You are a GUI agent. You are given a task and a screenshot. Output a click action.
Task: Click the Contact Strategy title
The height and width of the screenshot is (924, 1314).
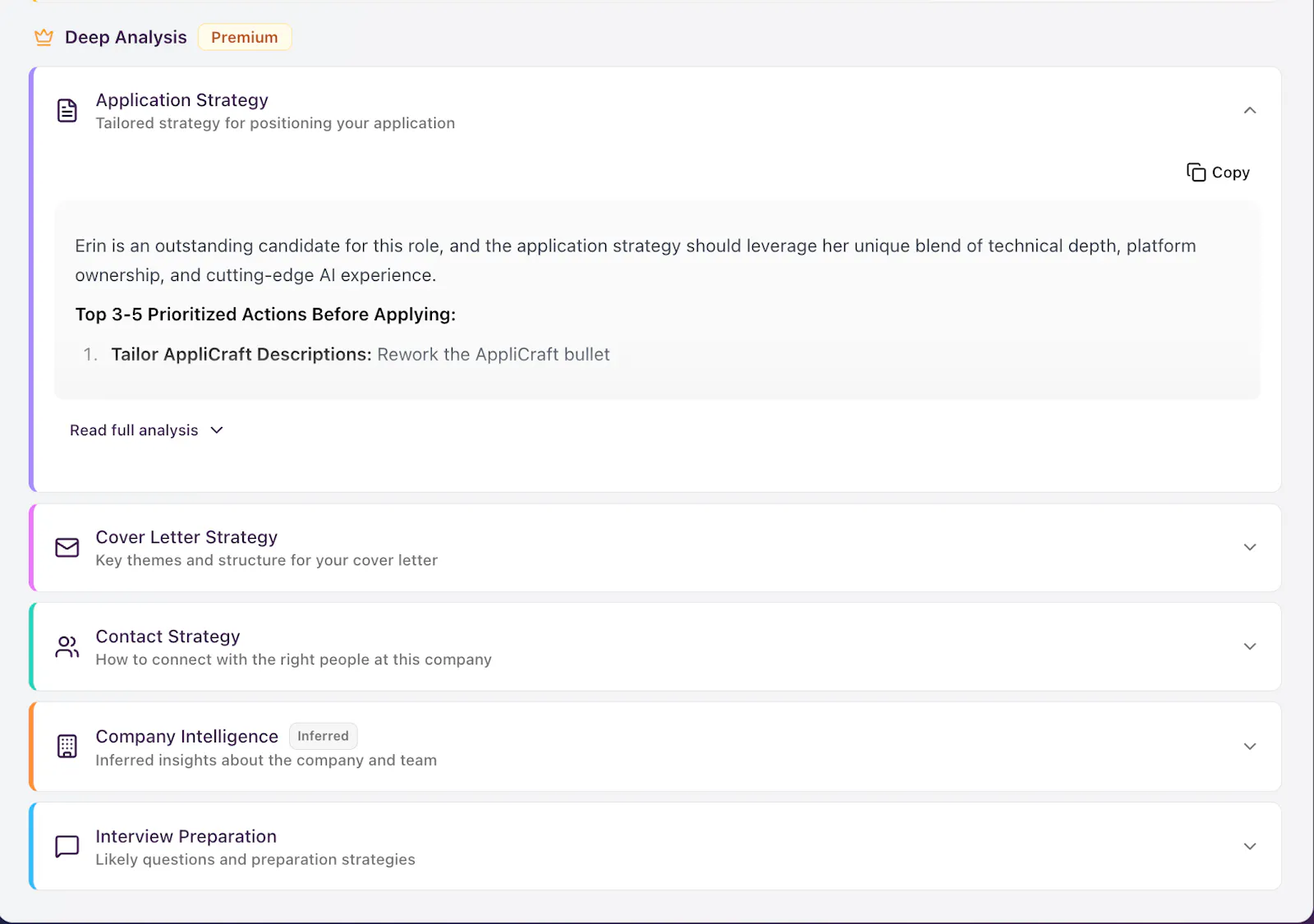click(x=168, y=637)
